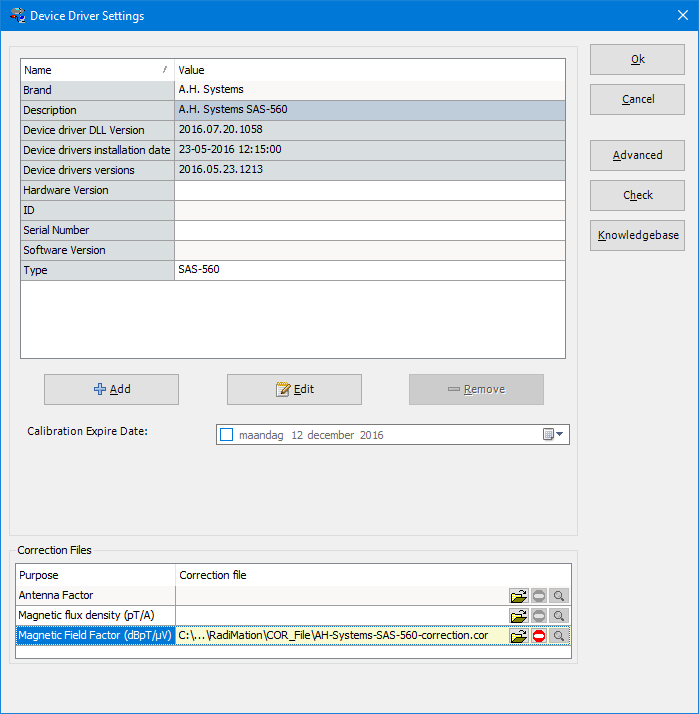The image size is (699, 714).
Task: Add a new property with the Add button
Action: (111, 389)
